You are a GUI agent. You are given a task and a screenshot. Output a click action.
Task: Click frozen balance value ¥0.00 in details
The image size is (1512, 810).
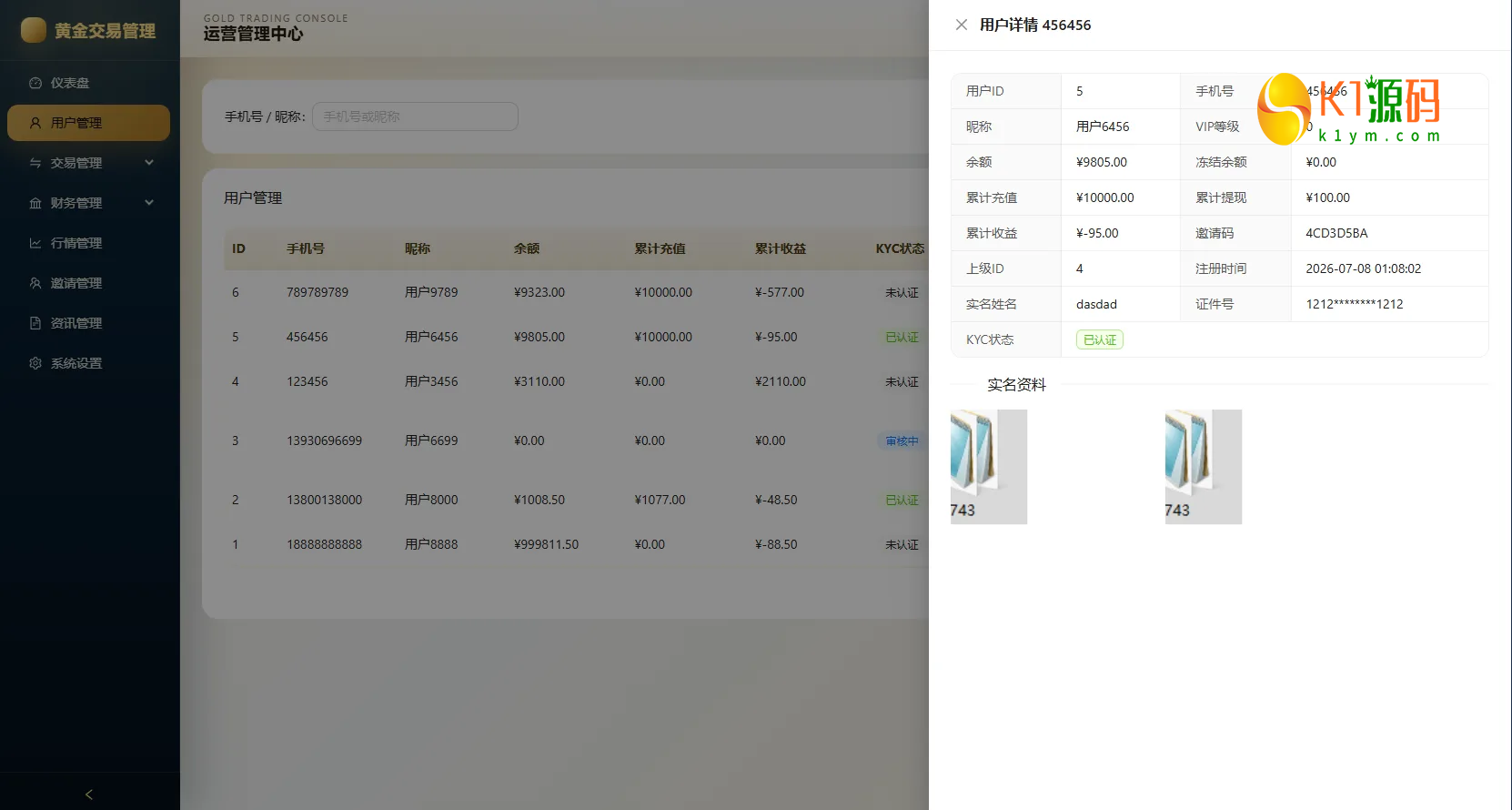click(1321, 162)
